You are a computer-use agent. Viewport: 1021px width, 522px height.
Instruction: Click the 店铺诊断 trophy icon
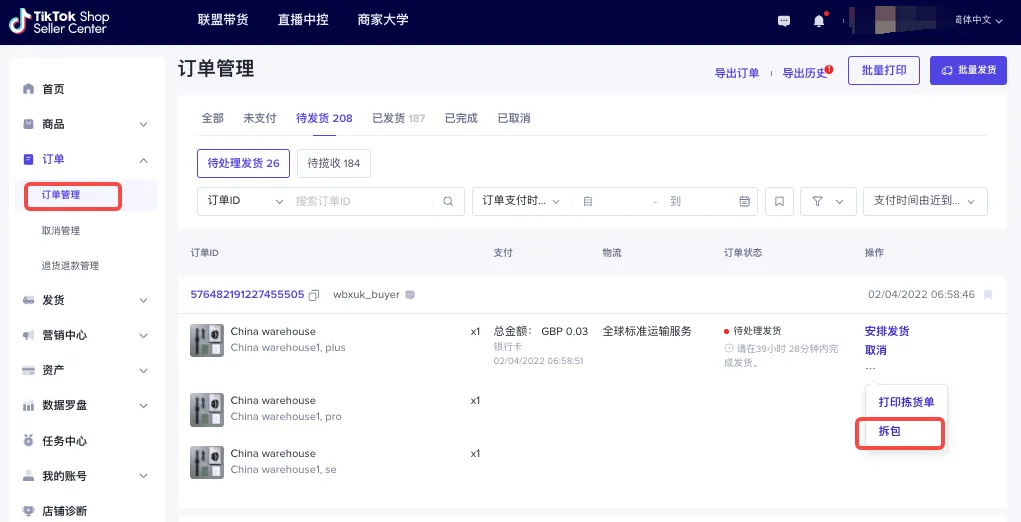tap(28, 511)
